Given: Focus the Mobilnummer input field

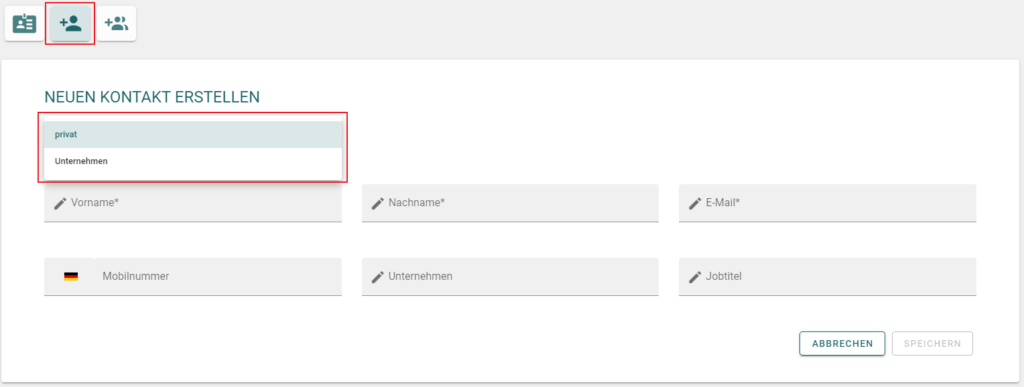Looking at the screenshot, I should click(218, 277).
